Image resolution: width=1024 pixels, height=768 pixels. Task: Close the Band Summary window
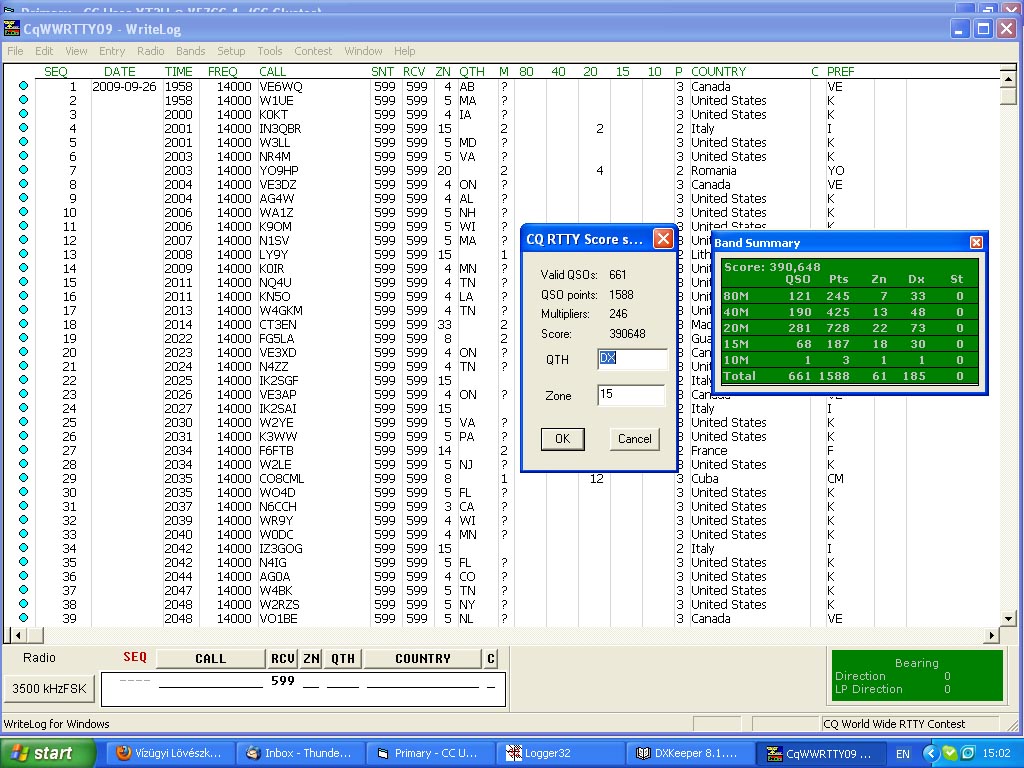(x=976, y=243)
